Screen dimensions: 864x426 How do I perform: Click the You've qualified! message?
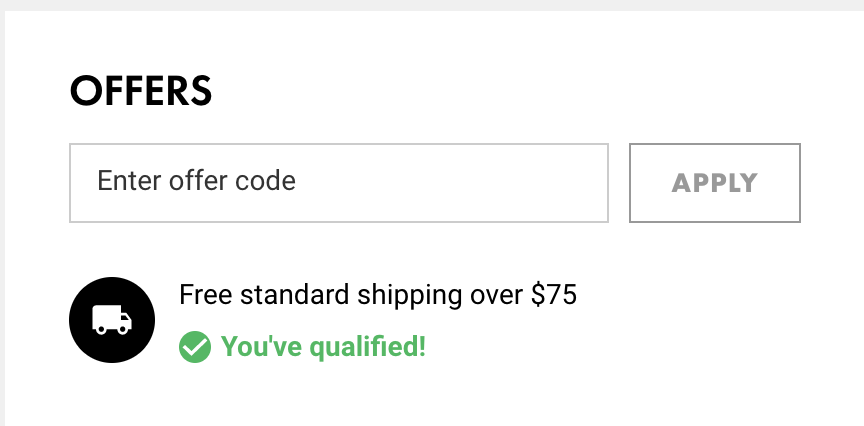tap(323, 347)
